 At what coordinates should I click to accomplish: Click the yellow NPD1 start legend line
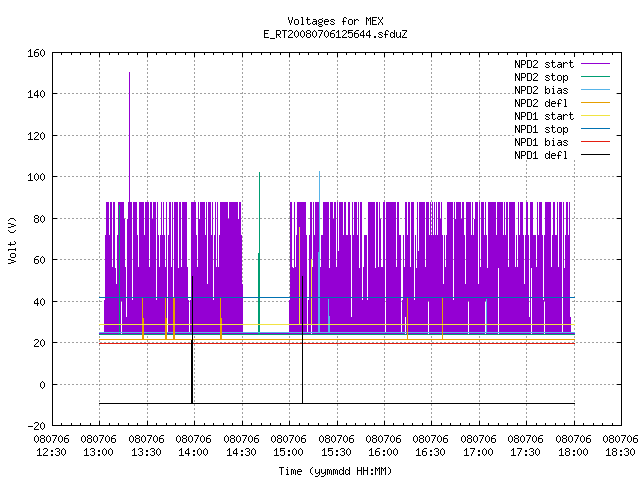[x=595, y=116]
